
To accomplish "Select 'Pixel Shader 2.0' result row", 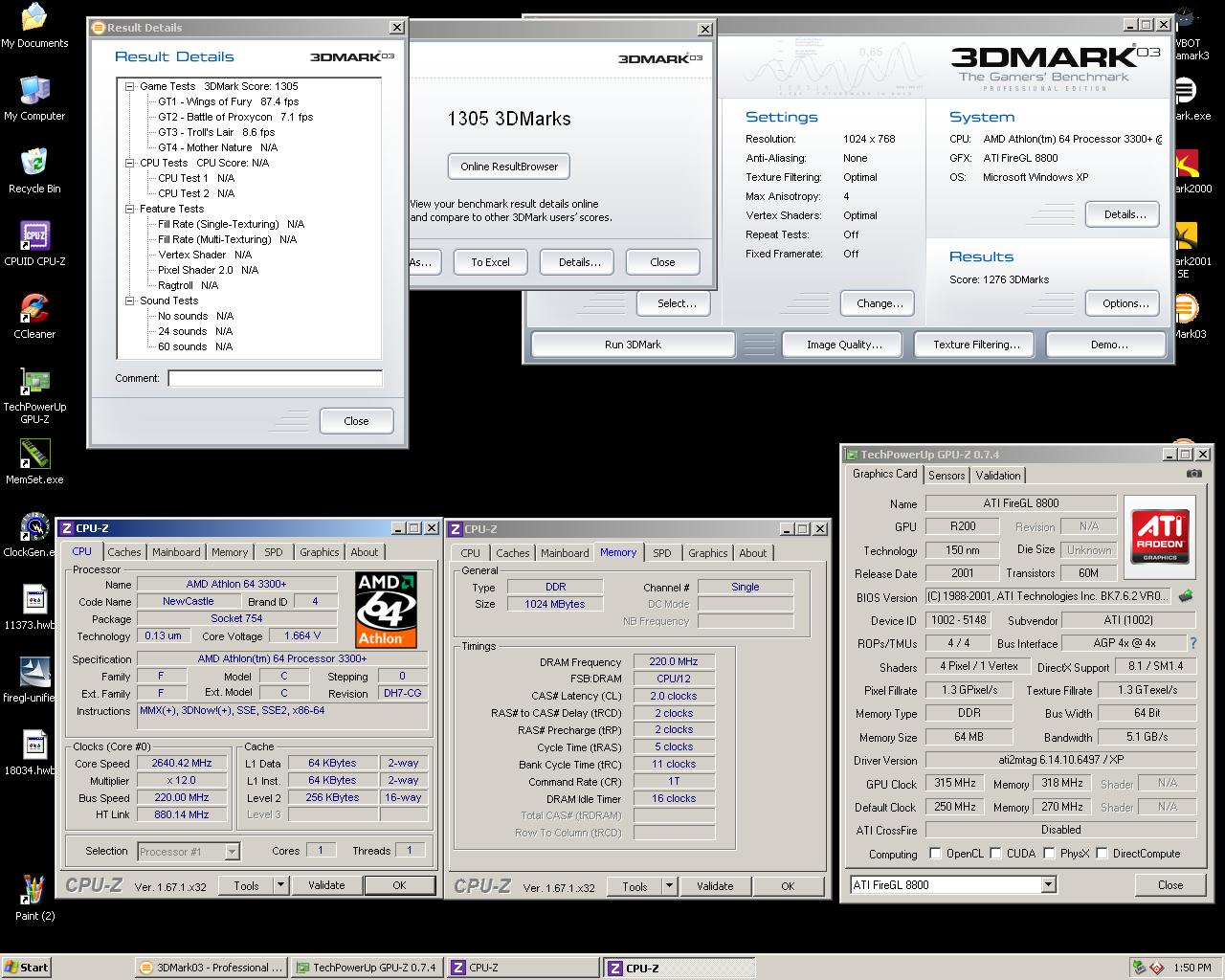I will (208, 270).
